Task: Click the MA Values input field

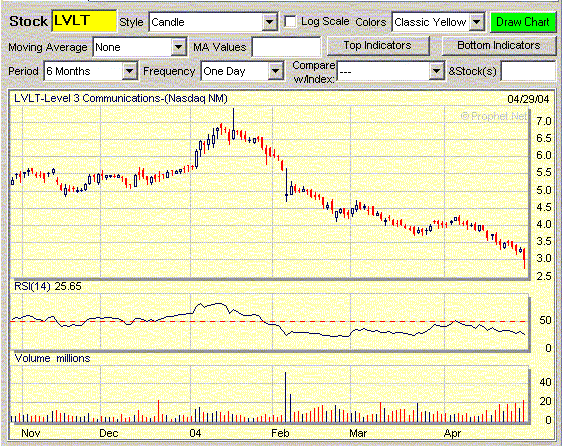Action: 286,47
